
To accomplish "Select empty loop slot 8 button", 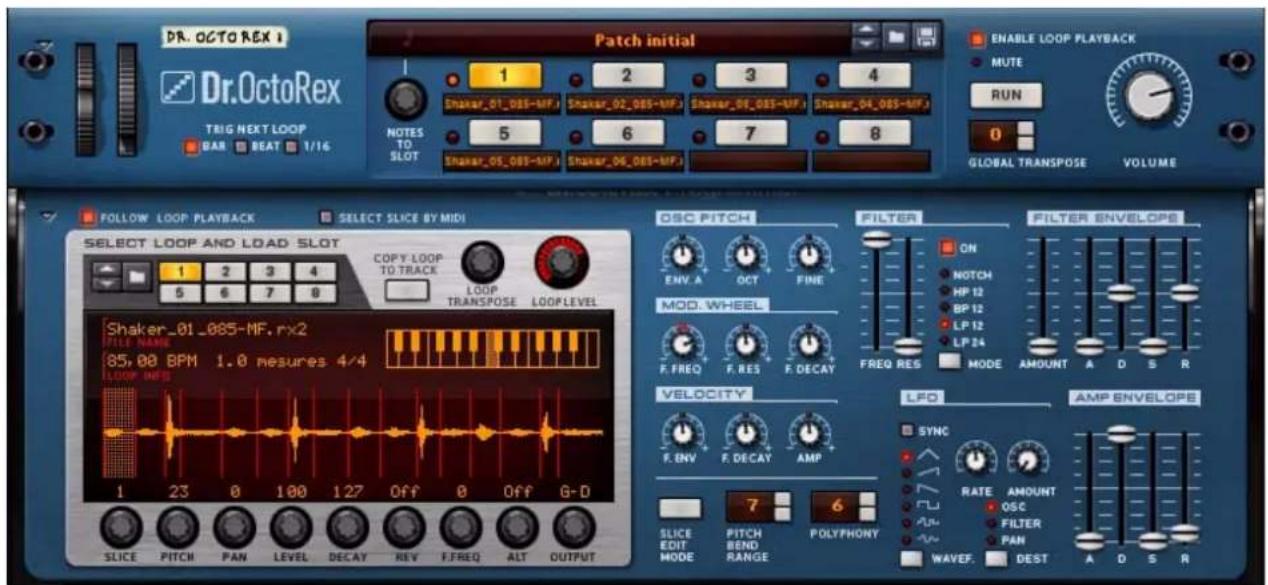I will tap(874, 133).
